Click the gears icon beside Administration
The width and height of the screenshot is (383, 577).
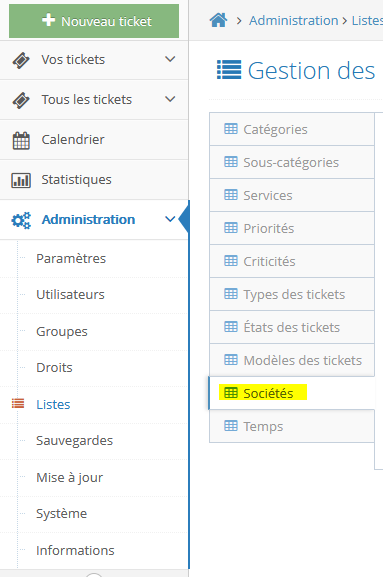[x=21, y=220]
